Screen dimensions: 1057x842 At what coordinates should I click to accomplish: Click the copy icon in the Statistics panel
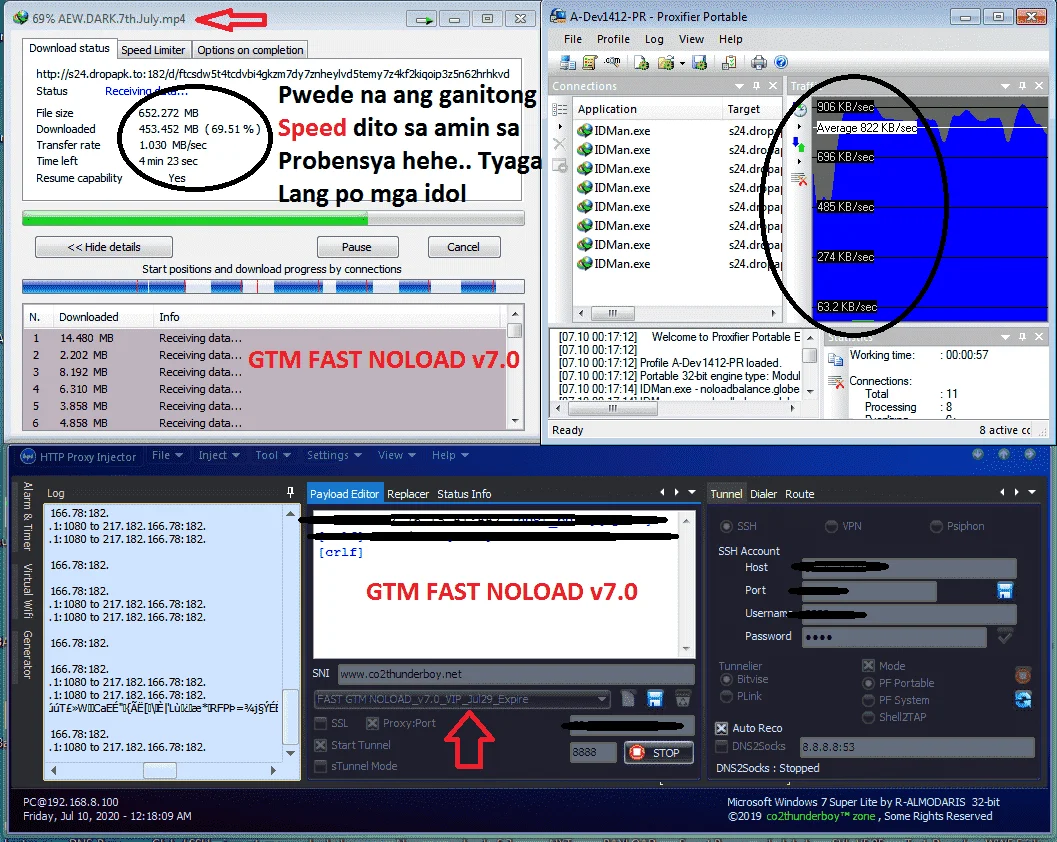(835, 359)
